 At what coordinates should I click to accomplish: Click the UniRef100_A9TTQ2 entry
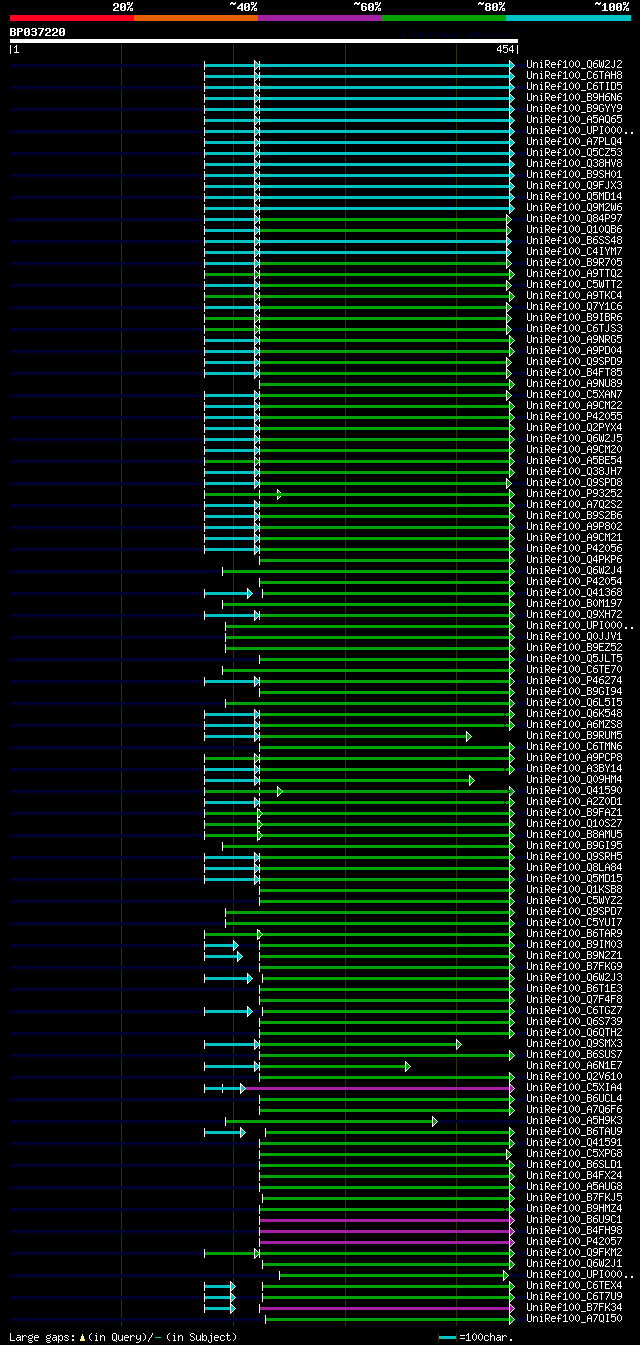pyautogui.click(x=574, y=273)
